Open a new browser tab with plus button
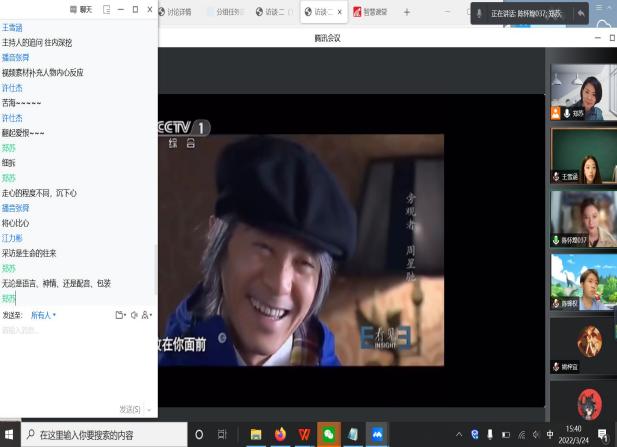Image resolution: width=617 pixels, height=447 pixels. coord(406,12)
